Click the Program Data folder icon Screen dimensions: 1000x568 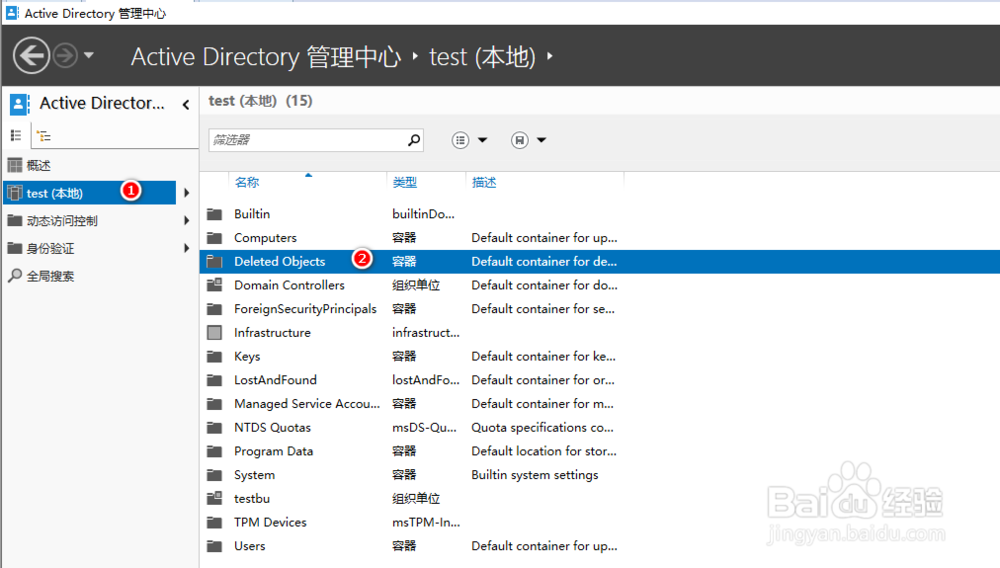point(214,451)
